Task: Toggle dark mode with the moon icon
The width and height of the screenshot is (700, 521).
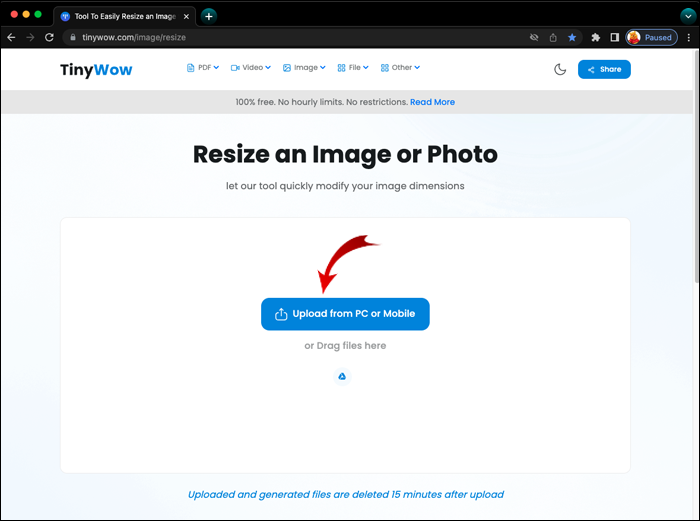Action: tap(560, 70)
